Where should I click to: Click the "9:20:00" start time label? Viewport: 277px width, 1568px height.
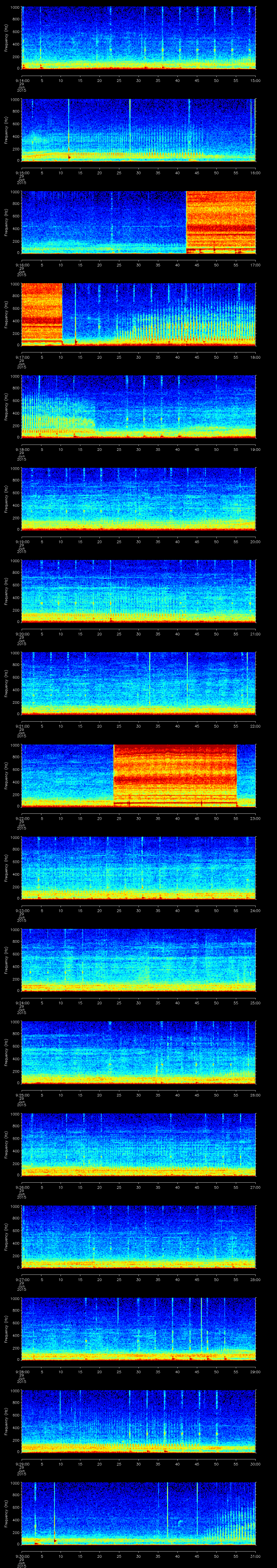22,634
